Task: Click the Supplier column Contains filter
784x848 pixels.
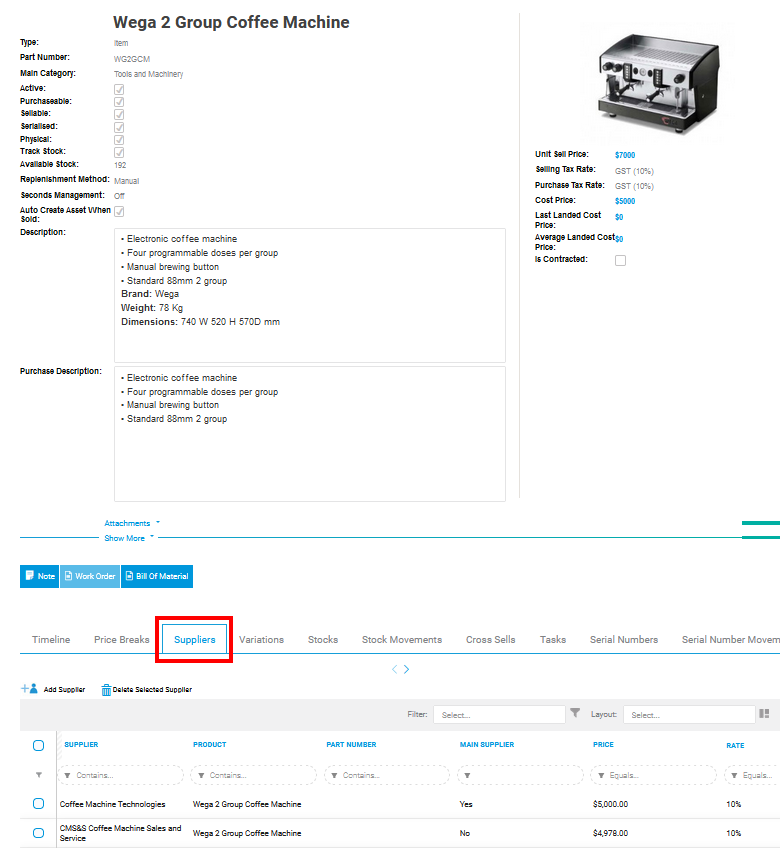Action: tap(121, 775)
